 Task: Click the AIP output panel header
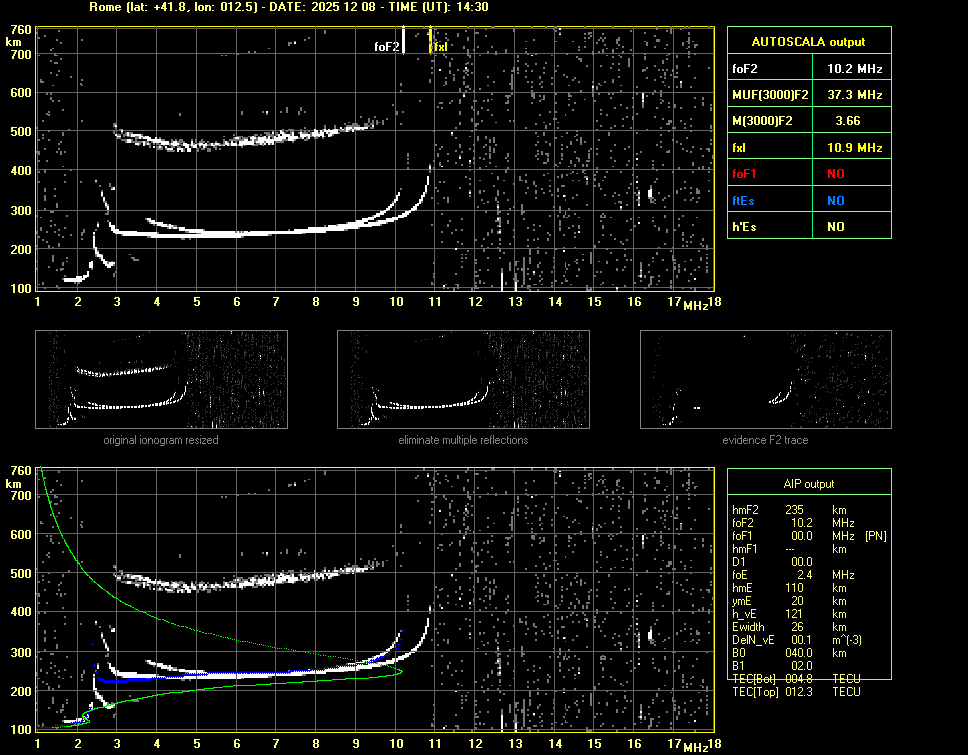pyautogui.click(x=808, y=483)
